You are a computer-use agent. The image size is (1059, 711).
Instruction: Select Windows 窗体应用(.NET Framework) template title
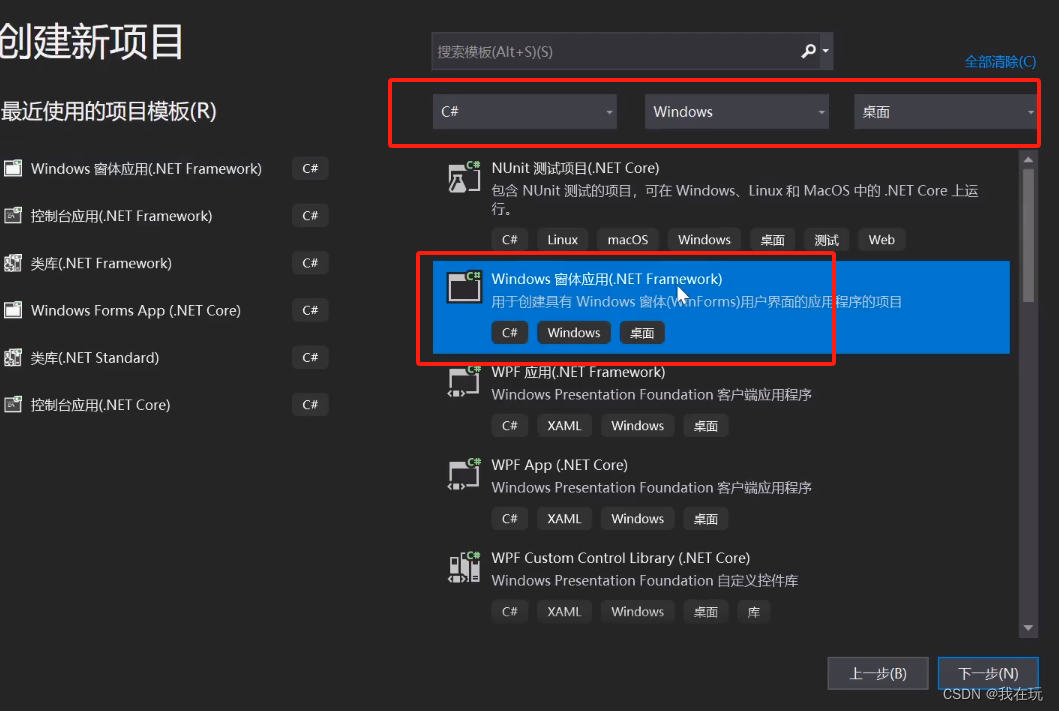pos(606,279)
